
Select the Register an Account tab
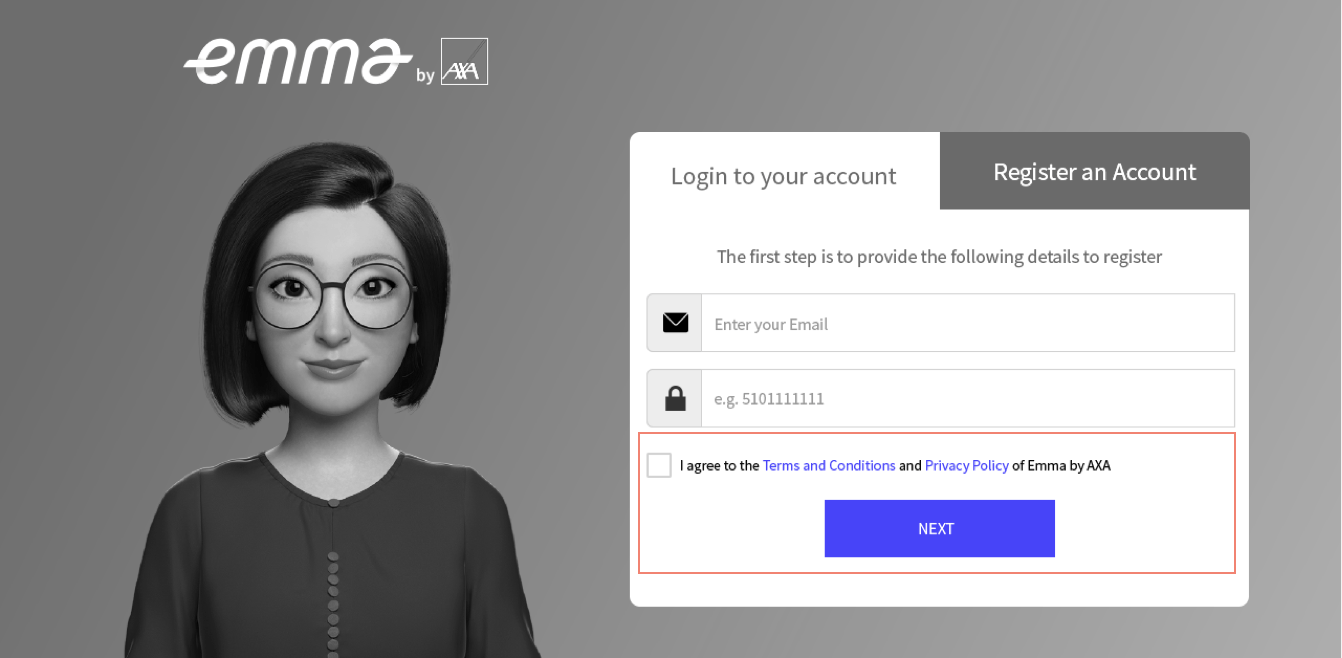click(x=1094, y=172)
